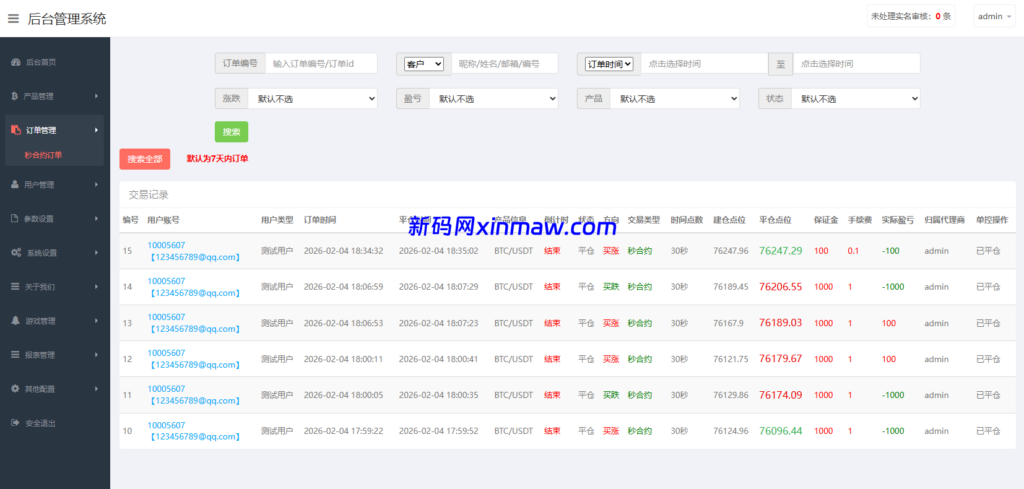This screenshot has width=1024, height=489.
Task: Open the 订单时间 dropdown
Action: coord(609,63)
